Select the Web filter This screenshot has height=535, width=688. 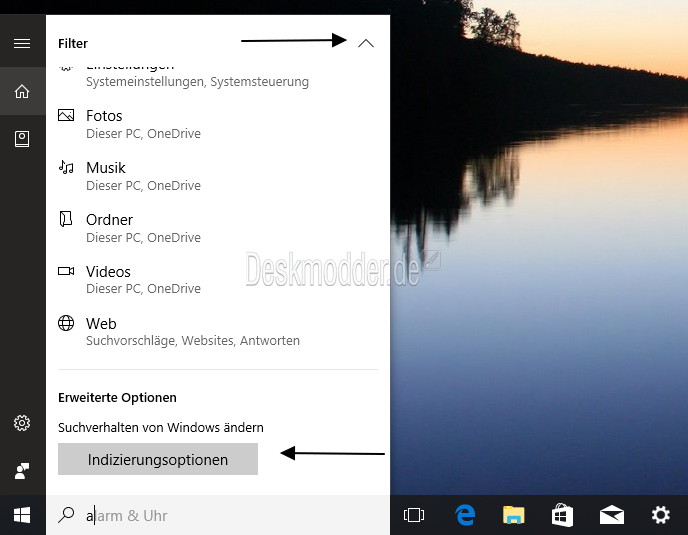(x=218, y=331)
